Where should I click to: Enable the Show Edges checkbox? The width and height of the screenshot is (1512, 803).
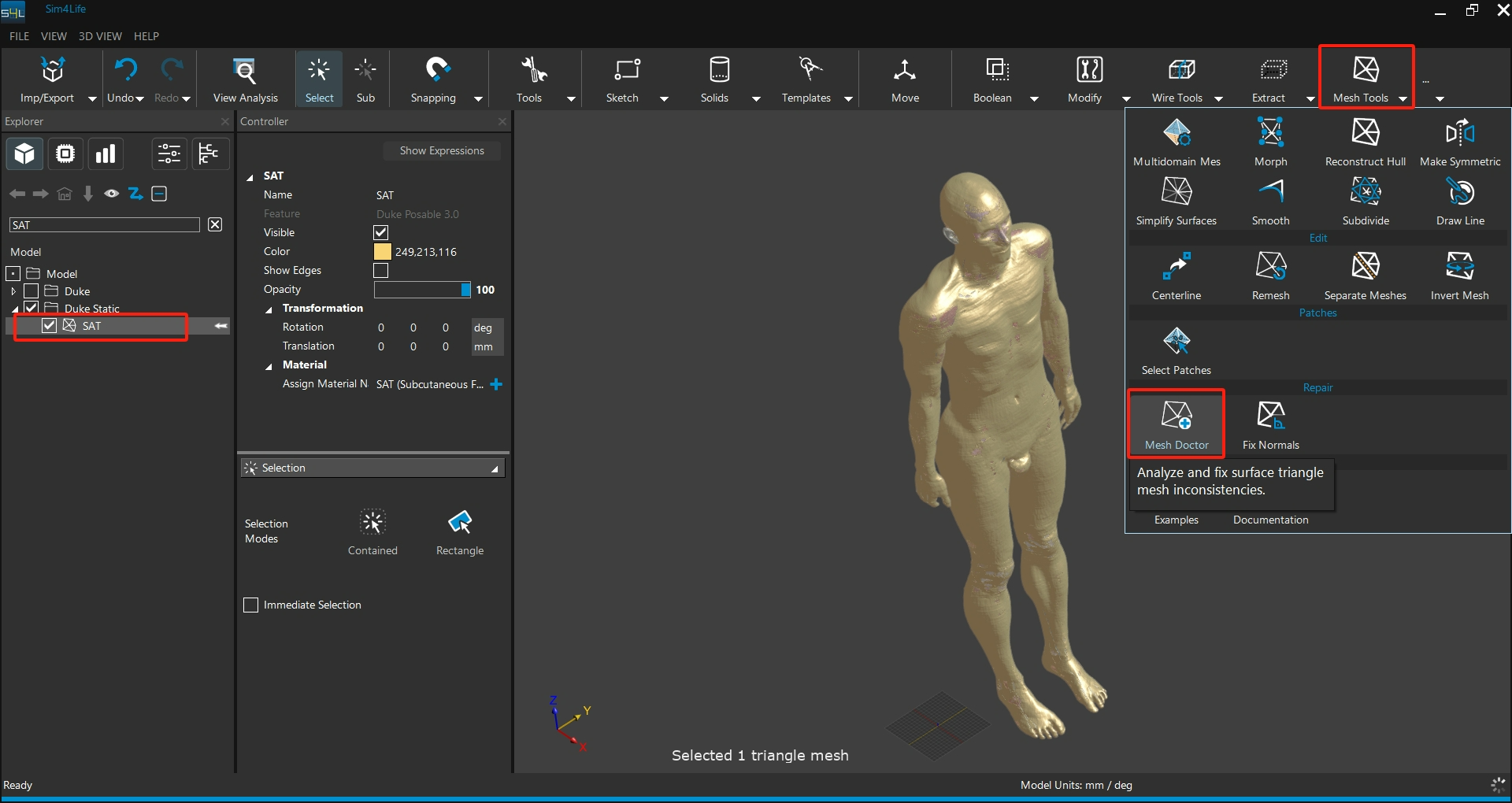pyautogui.click(x=381, y=271)
